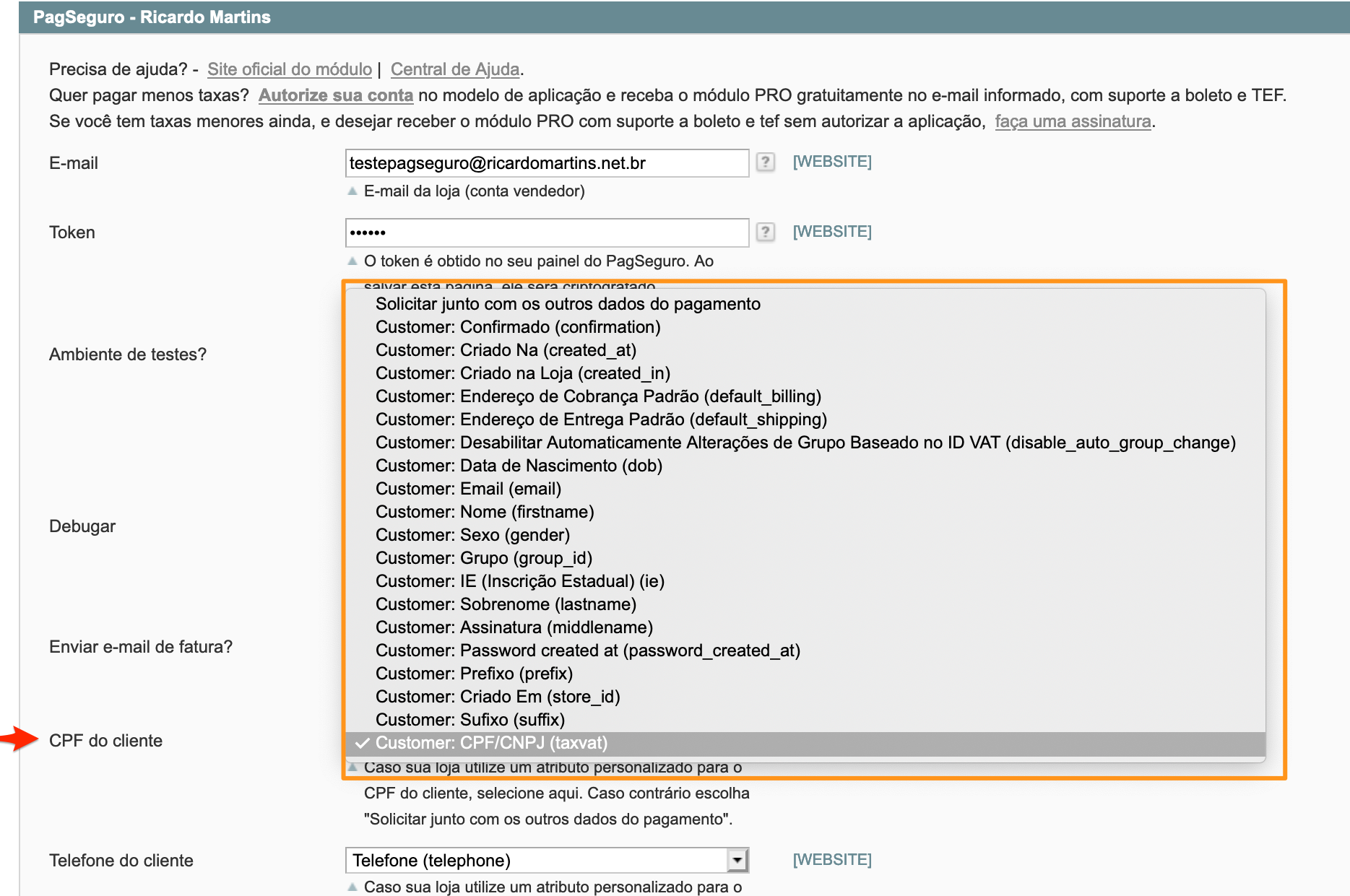The width and height of the screenshot is (1350, 896).
Task: Select Solicitar junto com os outros dados option
Action: click(805, 304)
